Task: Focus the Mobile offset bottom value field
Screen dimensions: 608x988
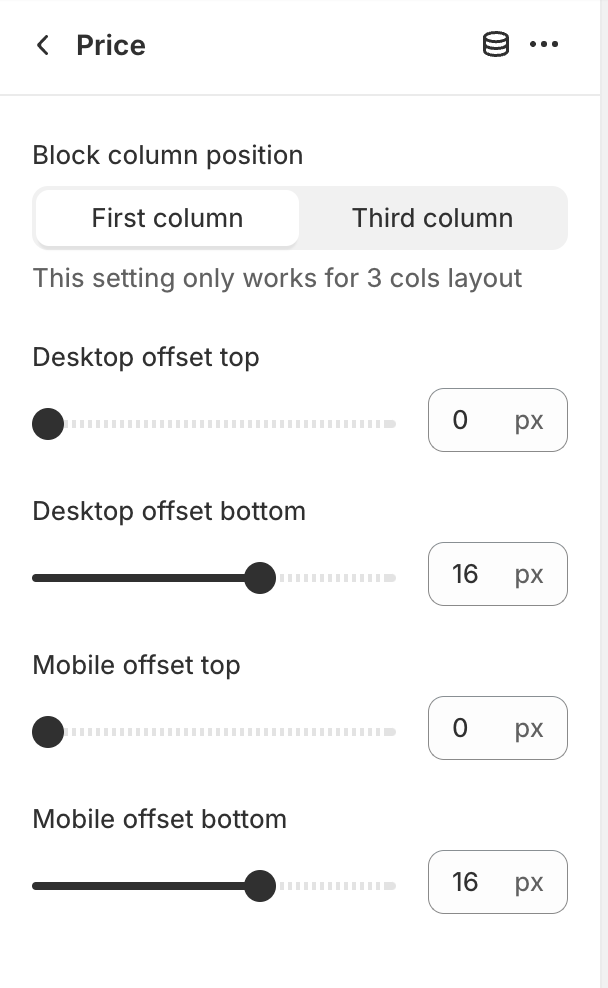Action: pos(498,882)
